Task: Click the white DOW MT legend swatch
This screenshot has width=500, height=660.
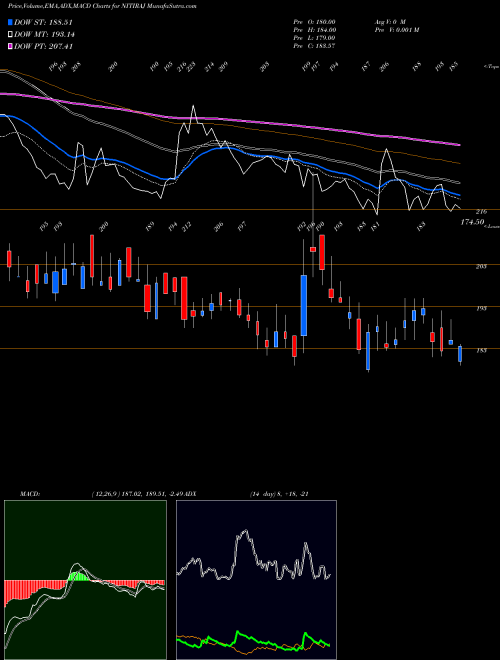Action: [10, 35]
